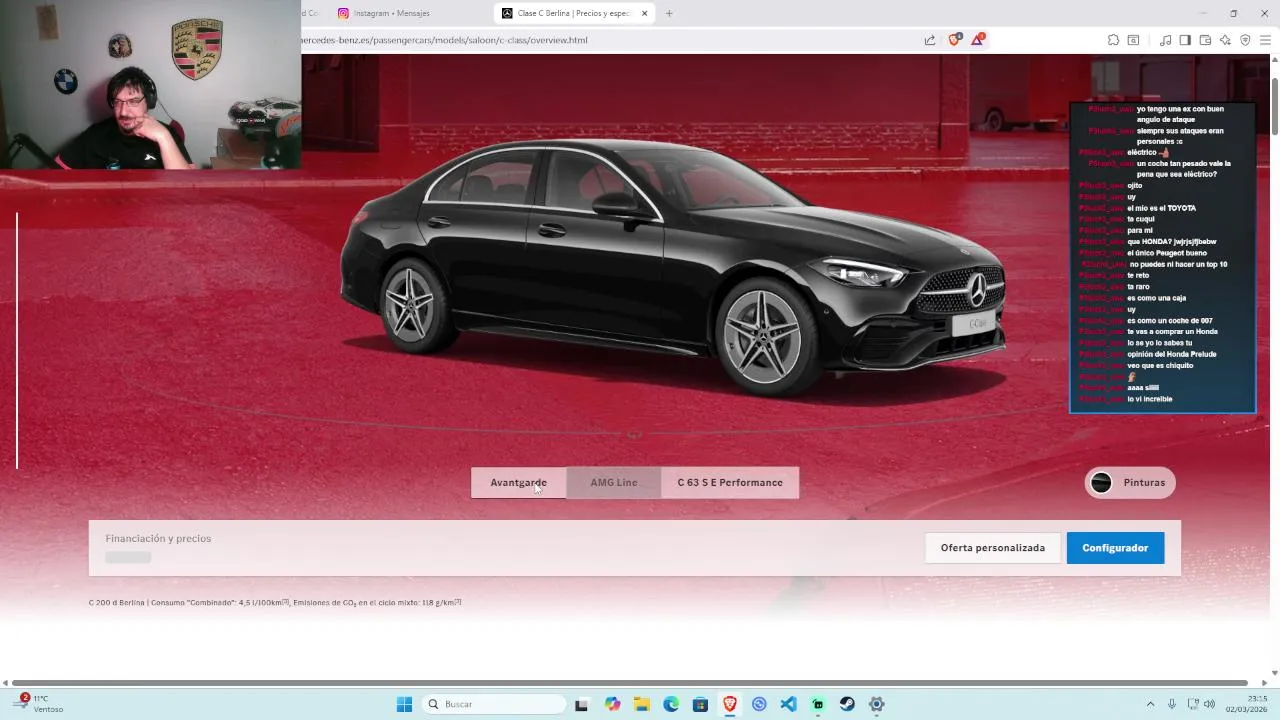Click the tab search icon beside extensions
The image size is (1280, 720).
(1133, 40)
